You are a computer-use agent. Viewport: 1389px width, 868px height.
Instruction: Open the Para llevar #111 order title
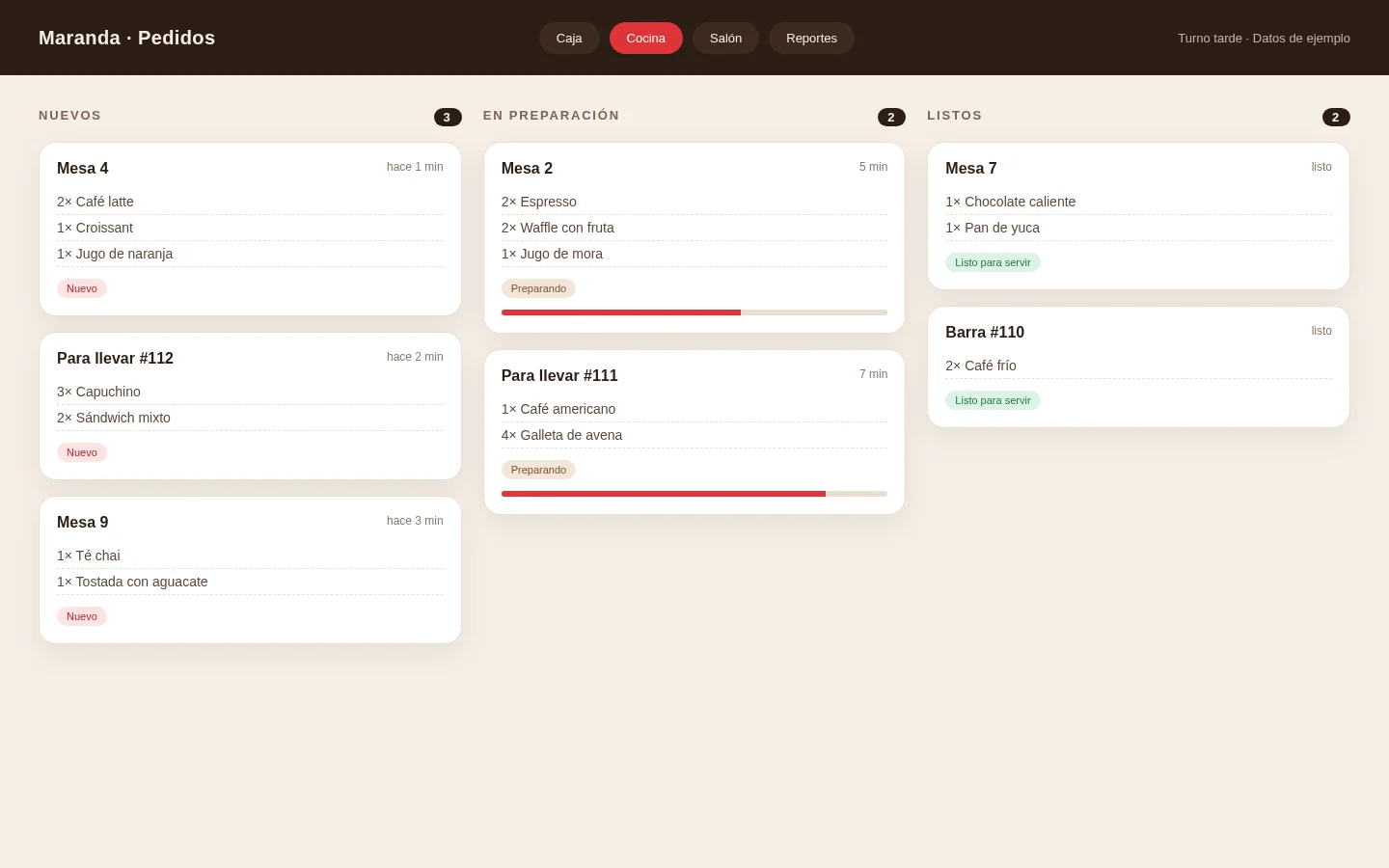tap(559, 375)
